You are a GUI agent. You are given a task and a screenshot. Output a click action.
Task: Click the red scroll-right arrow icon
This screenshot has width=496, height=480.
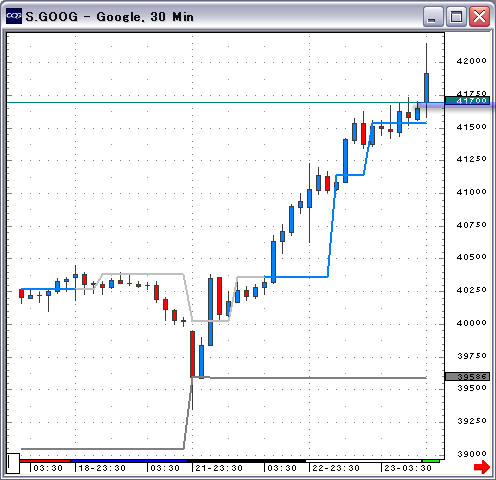pyautogui.click(x=482, y=467)
